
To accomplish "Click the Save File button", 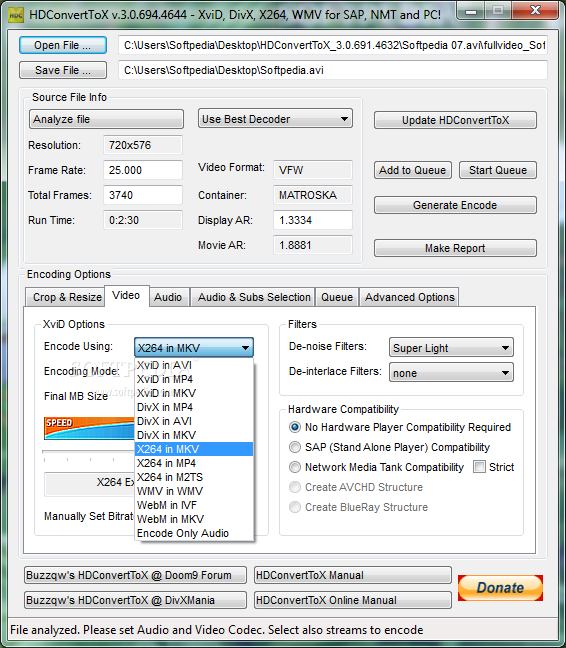I will tap(63, 70).
